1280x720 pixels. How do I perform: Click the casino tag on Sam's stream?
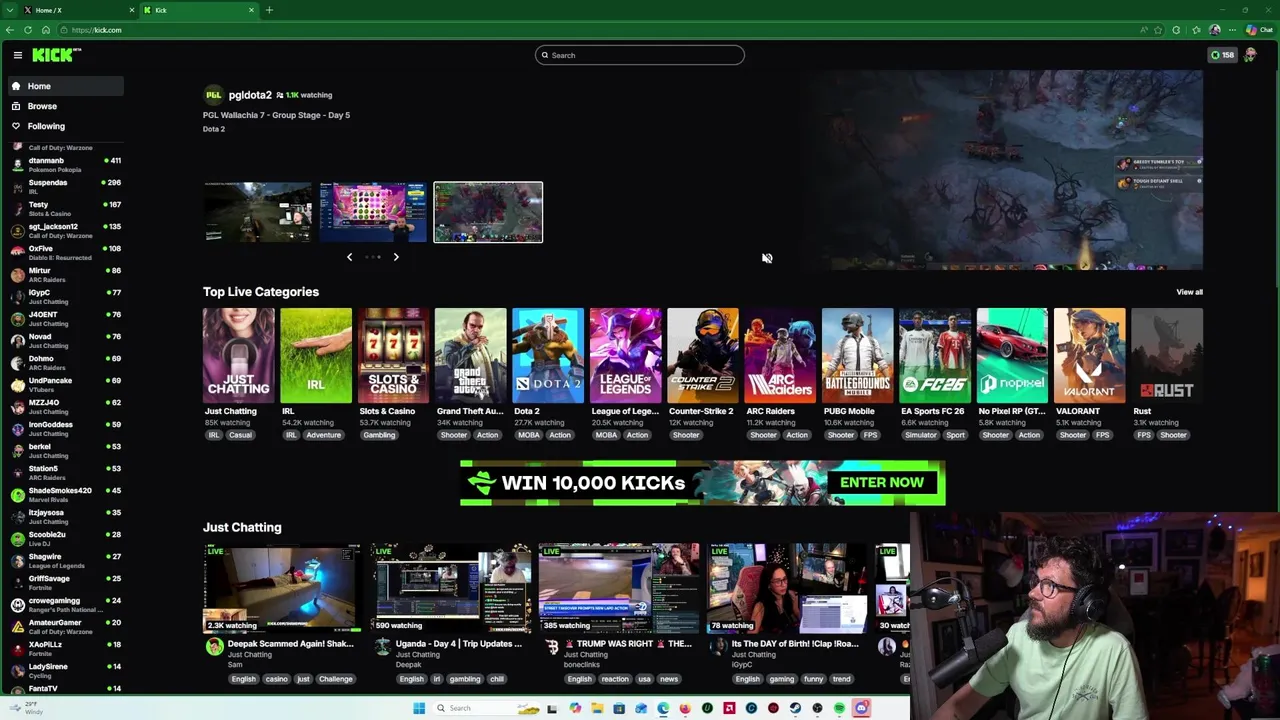tap(276, 679)
